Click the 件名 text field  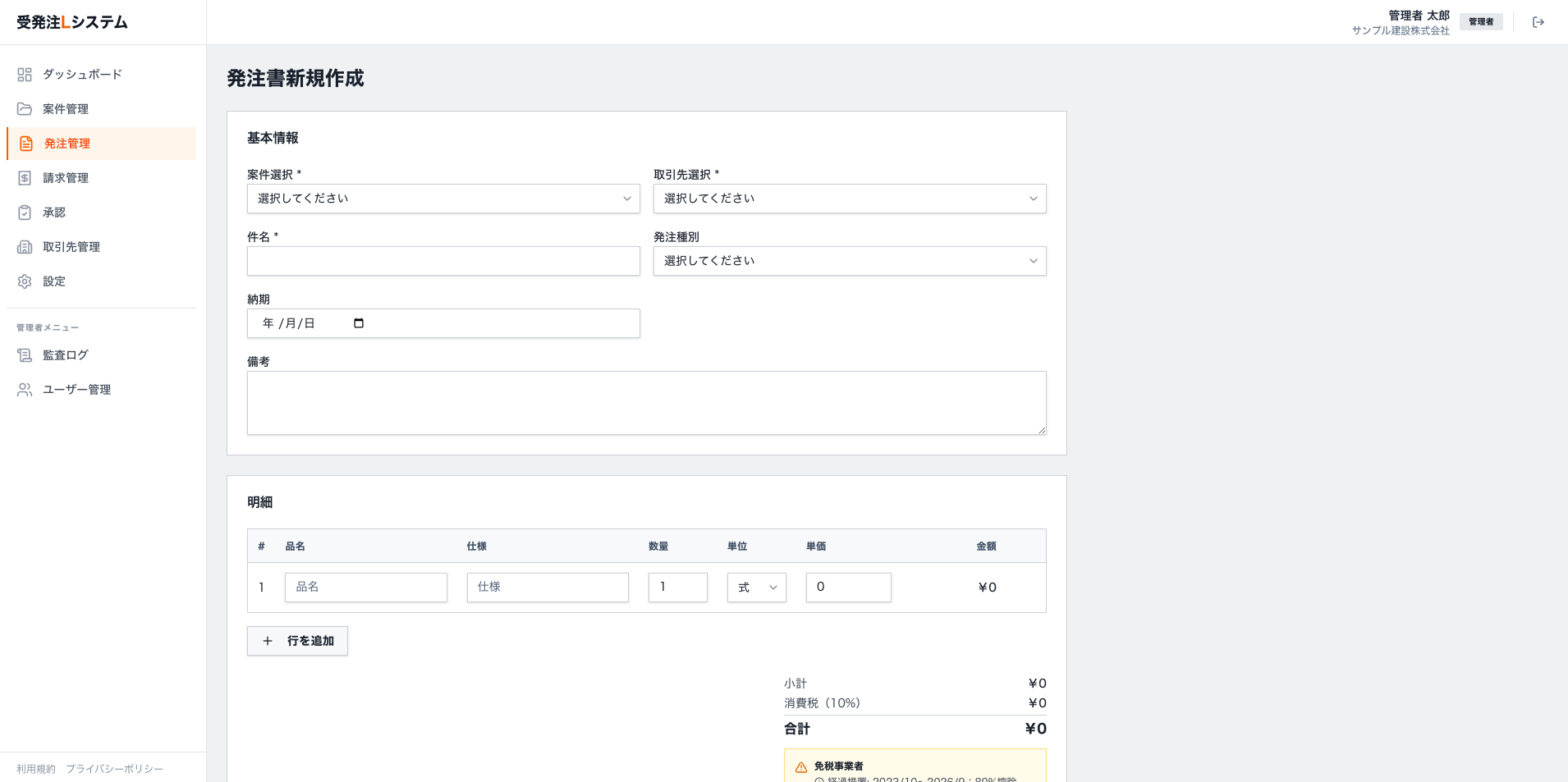443,261
